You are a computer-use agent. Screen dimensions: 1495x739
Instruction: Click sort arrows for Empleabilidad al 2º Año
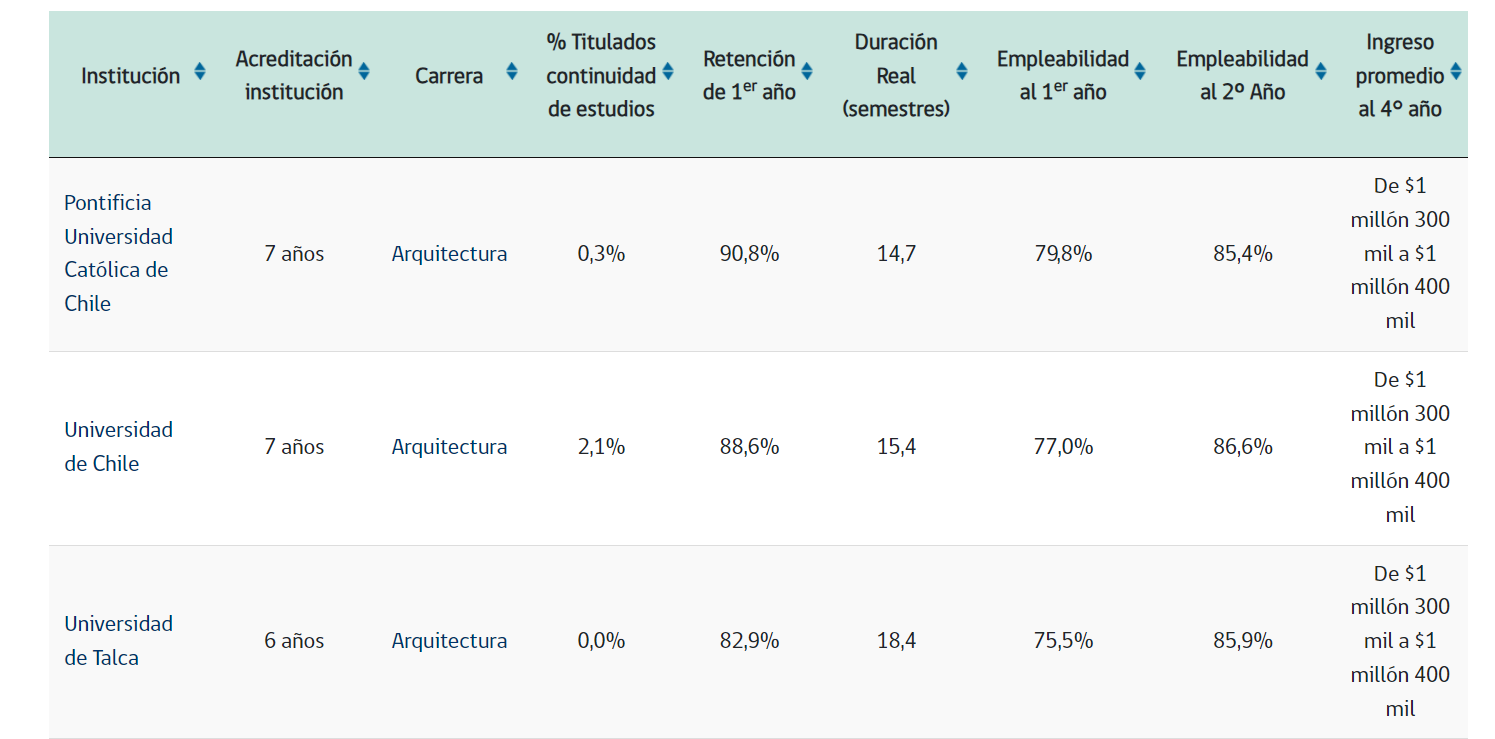(x=1321, y=71)
